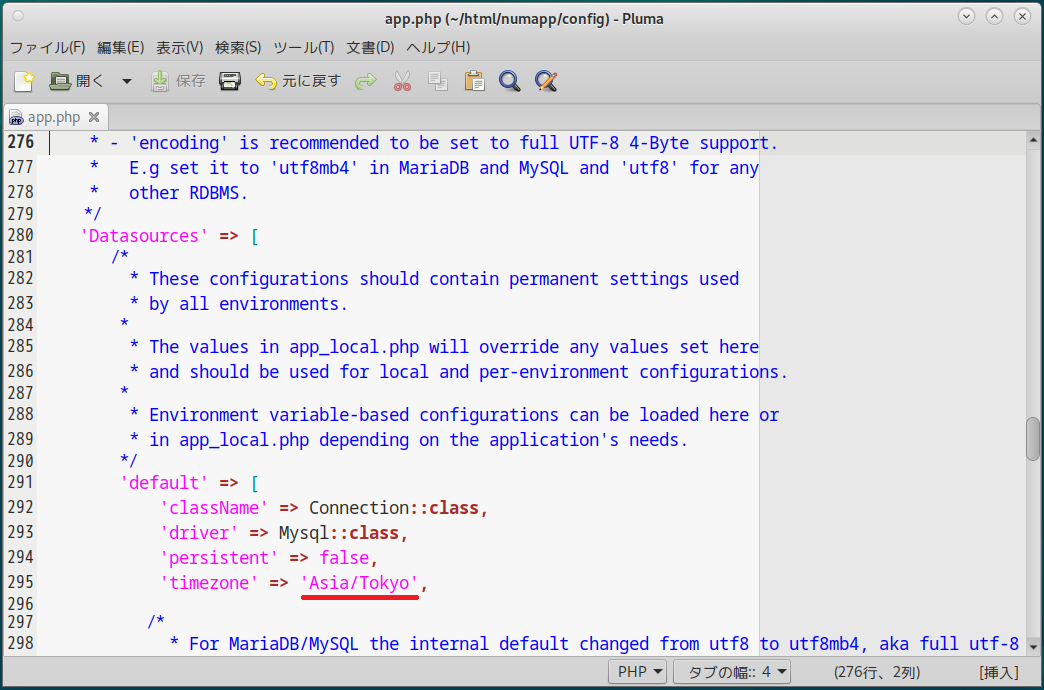This screenshot has height=690, width=1044.
Task: Open find and replace tool
Action: pos(545,81)
